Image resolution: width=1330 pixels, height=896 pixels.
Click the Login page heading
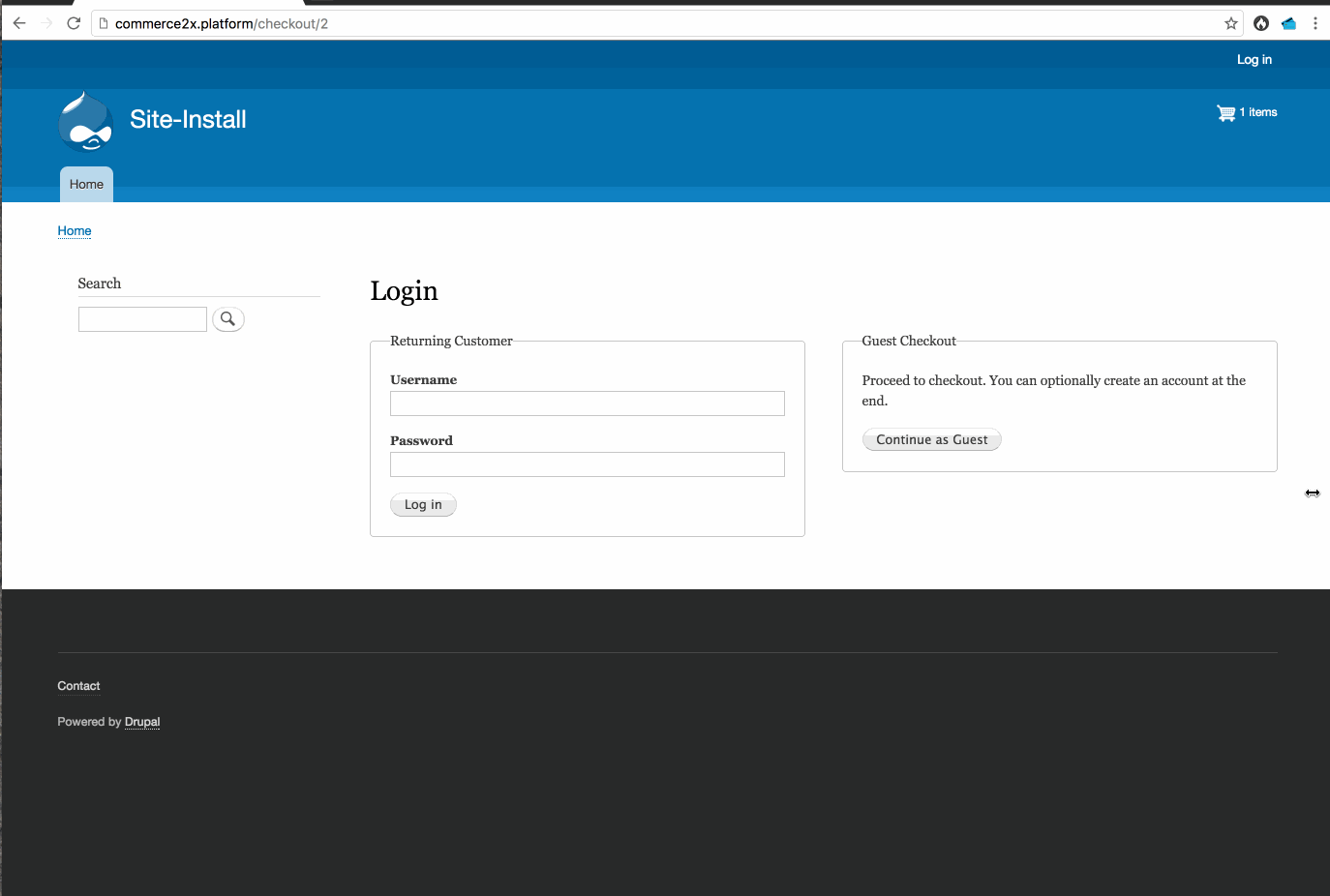pyautogui.click(x=405, y=291)
